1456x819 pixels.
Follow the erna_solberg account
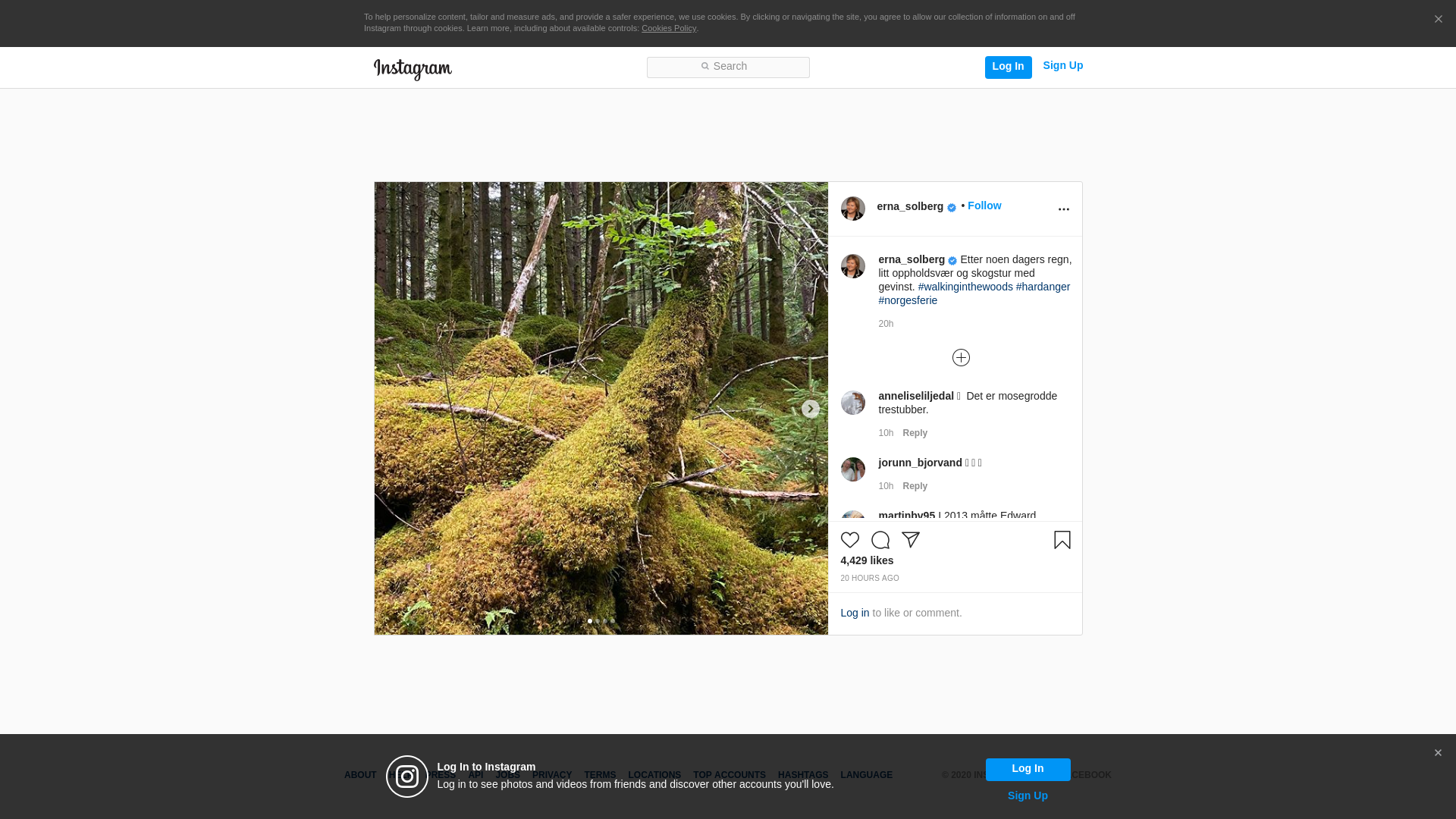(984, 206)
